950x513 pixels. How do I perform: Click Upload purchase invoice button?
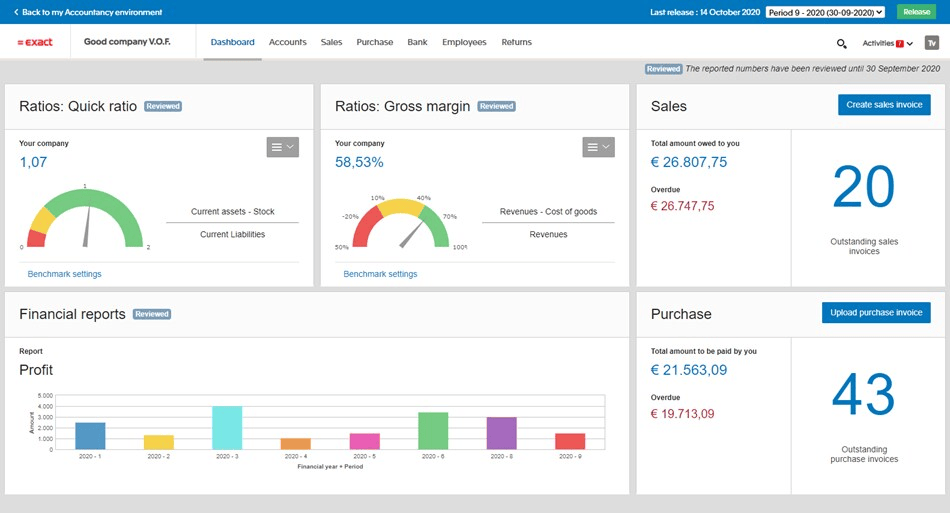[876, 313]
